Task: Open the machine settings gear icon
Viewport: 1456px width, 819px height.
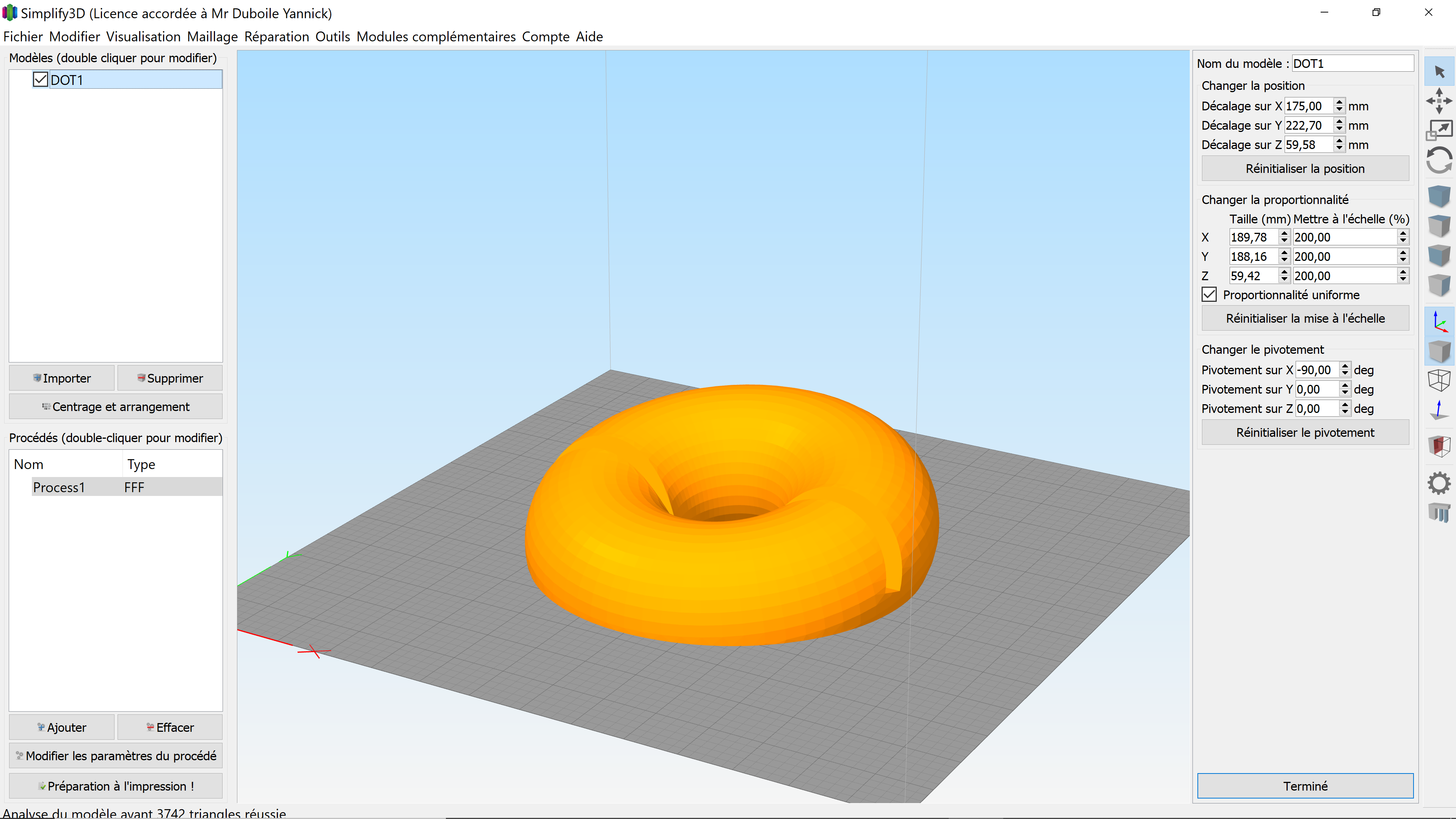Action: click(1440, 482)
